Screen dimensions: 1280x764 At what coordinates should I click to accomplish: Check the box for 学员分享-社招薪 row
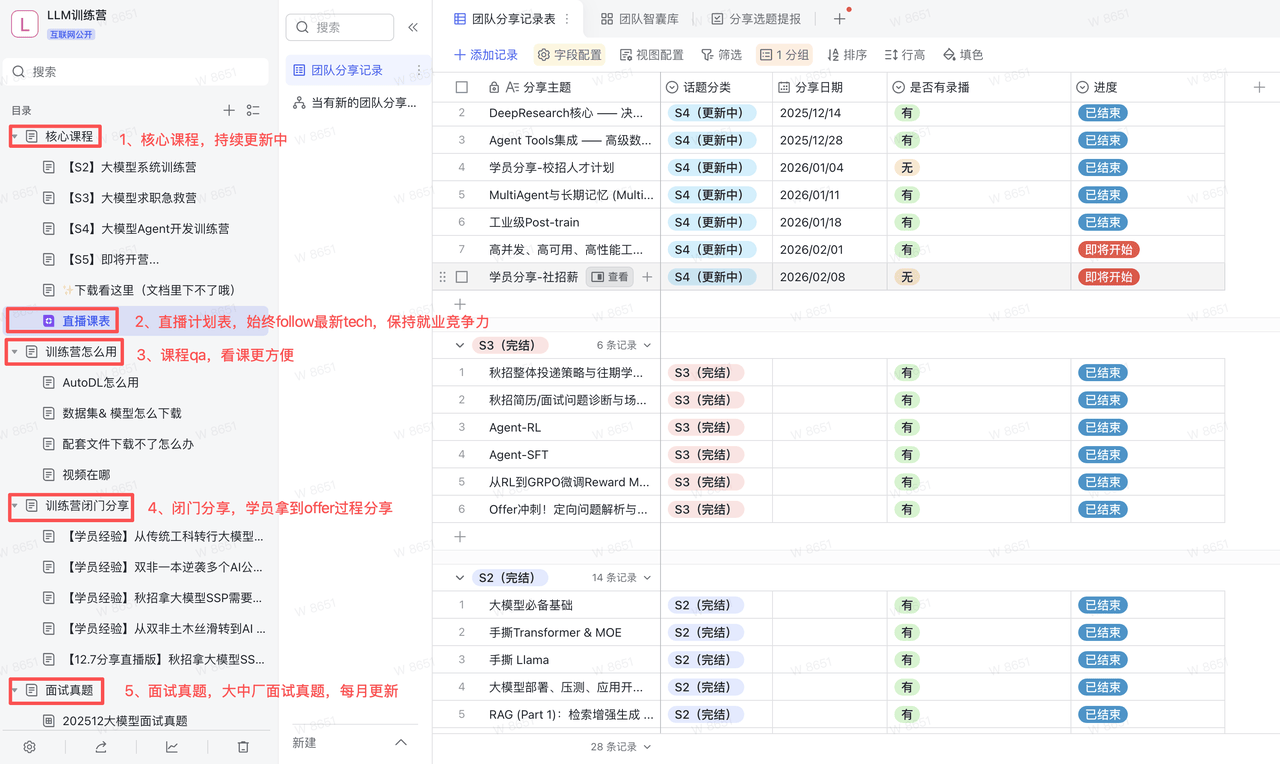click(462, 277)
